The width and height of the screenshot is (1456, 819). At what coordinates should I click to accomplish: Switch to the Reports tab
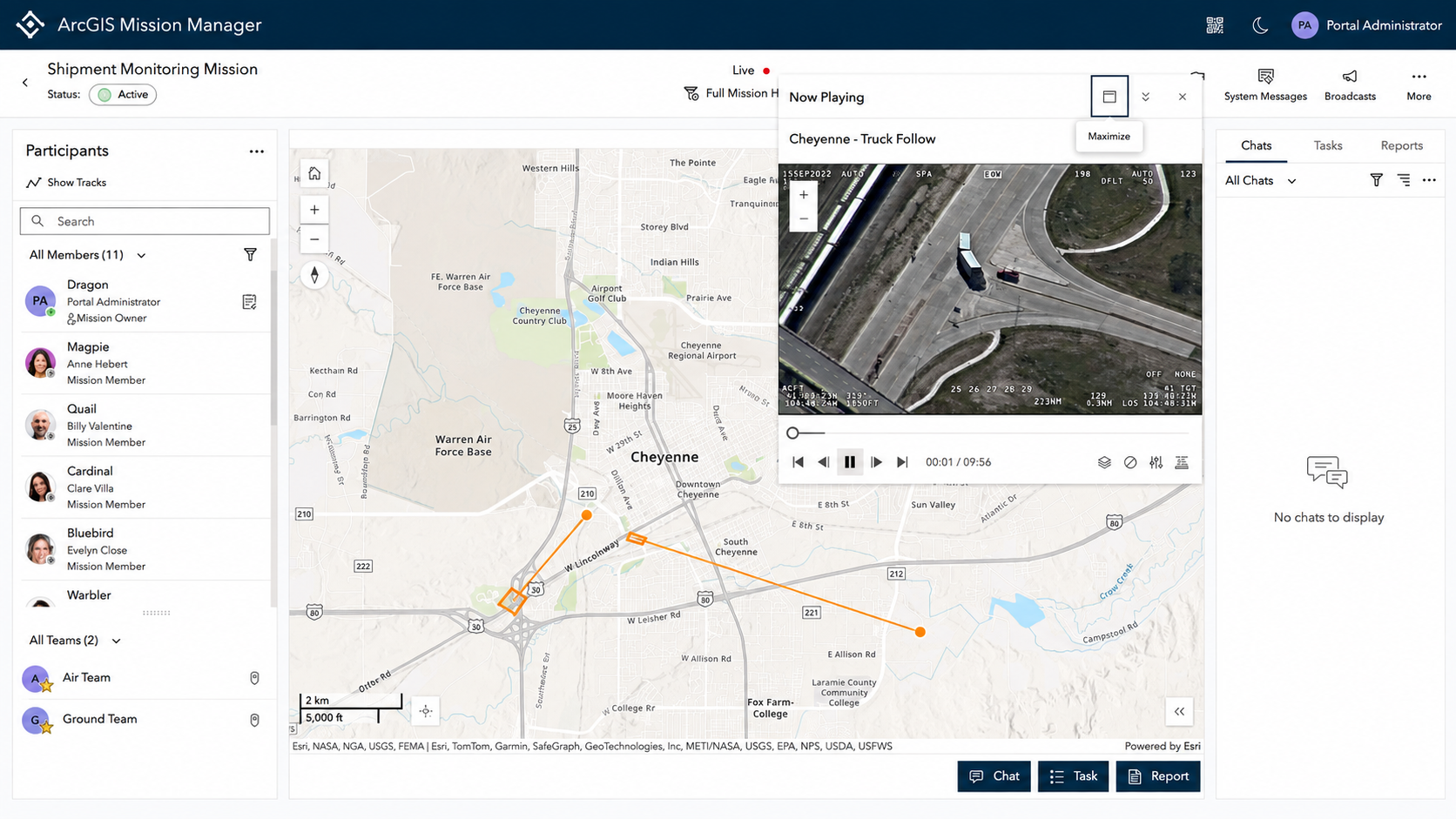pos(1401,145)
